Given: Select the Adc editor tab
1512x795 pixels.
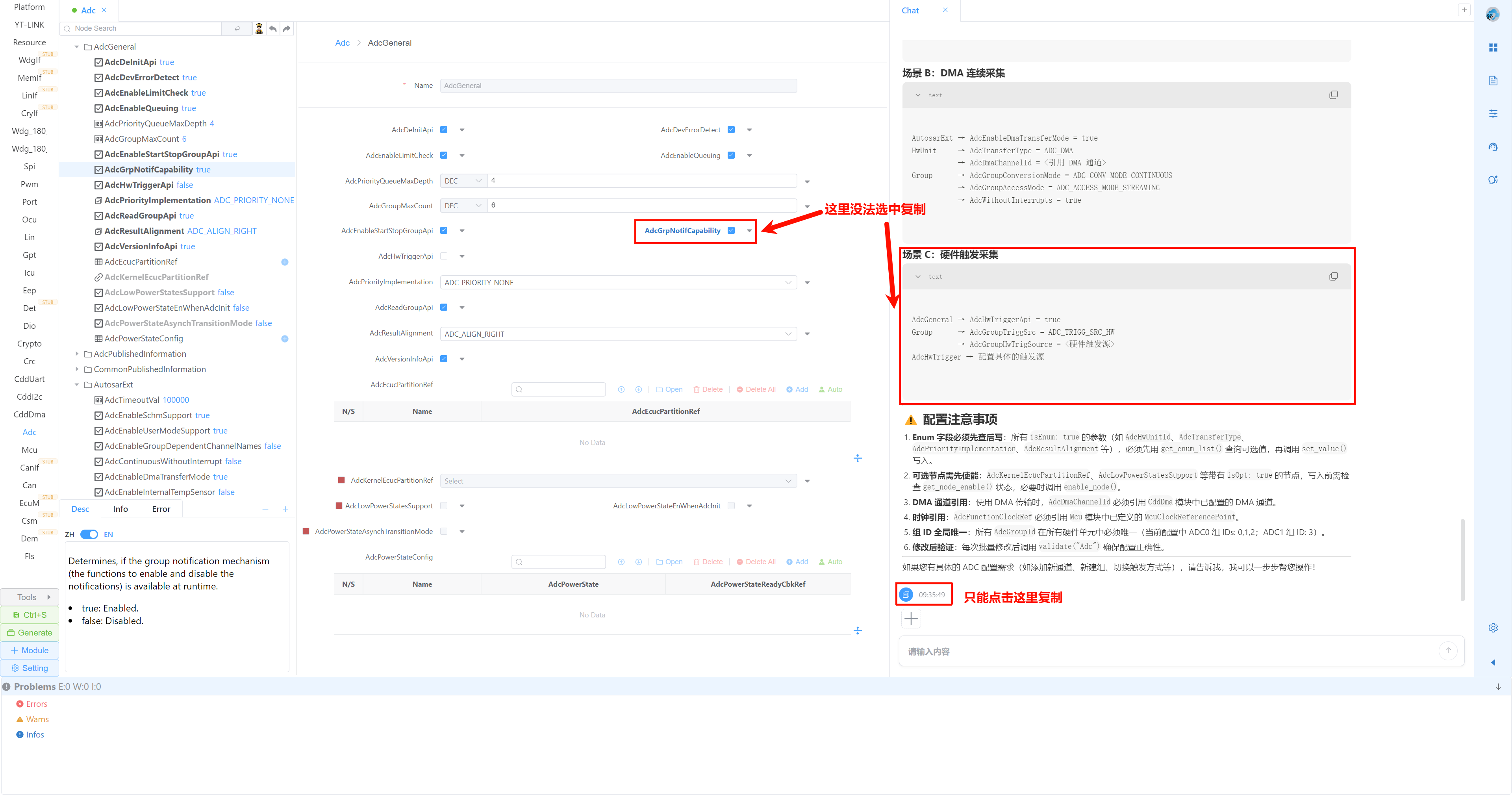Looking at the screenshot, I should [x=88, y=11].
